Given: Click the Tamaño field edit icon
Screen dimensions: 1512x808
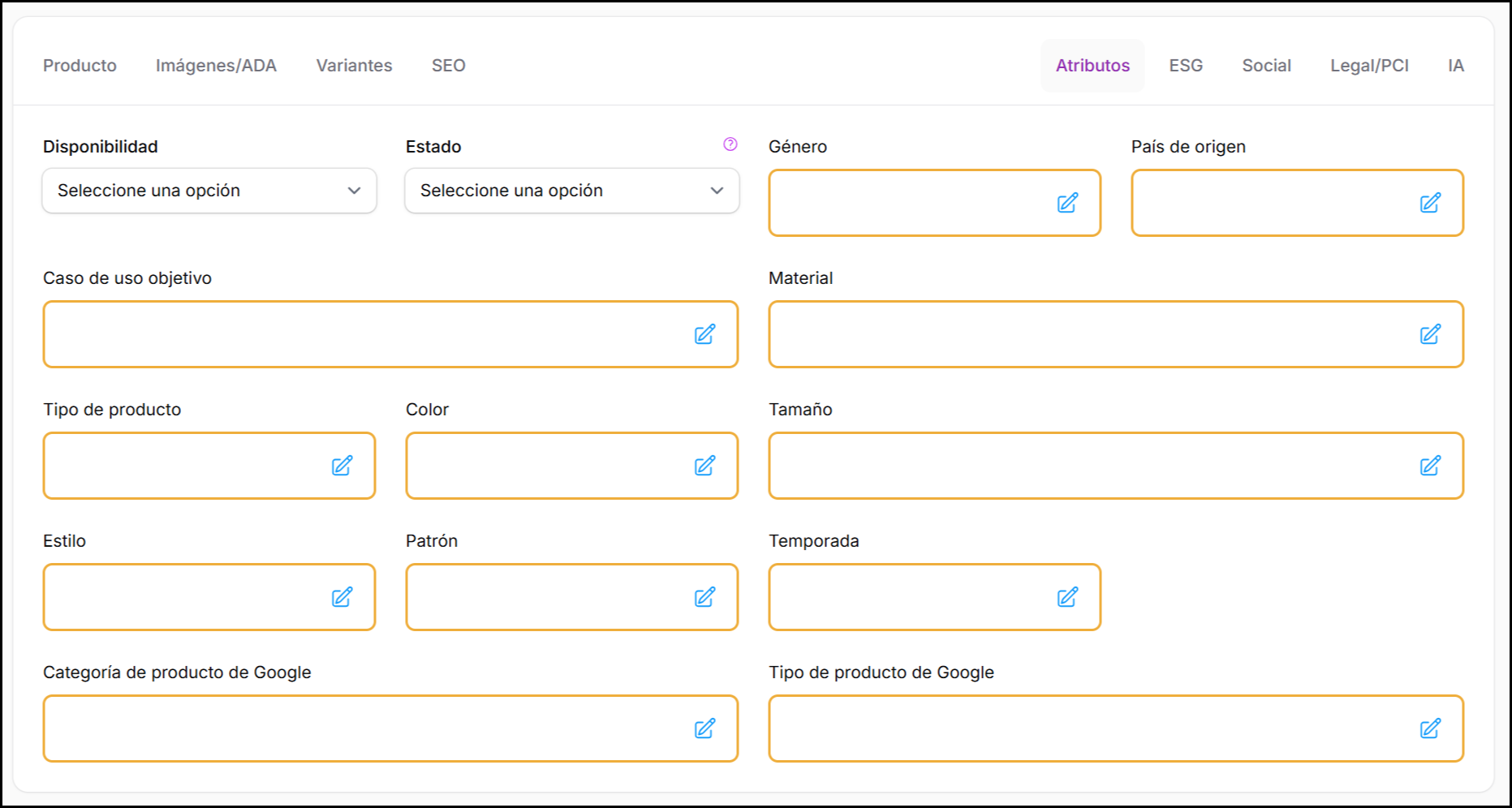Looking at the screenshot, I should pos(1430,466).
